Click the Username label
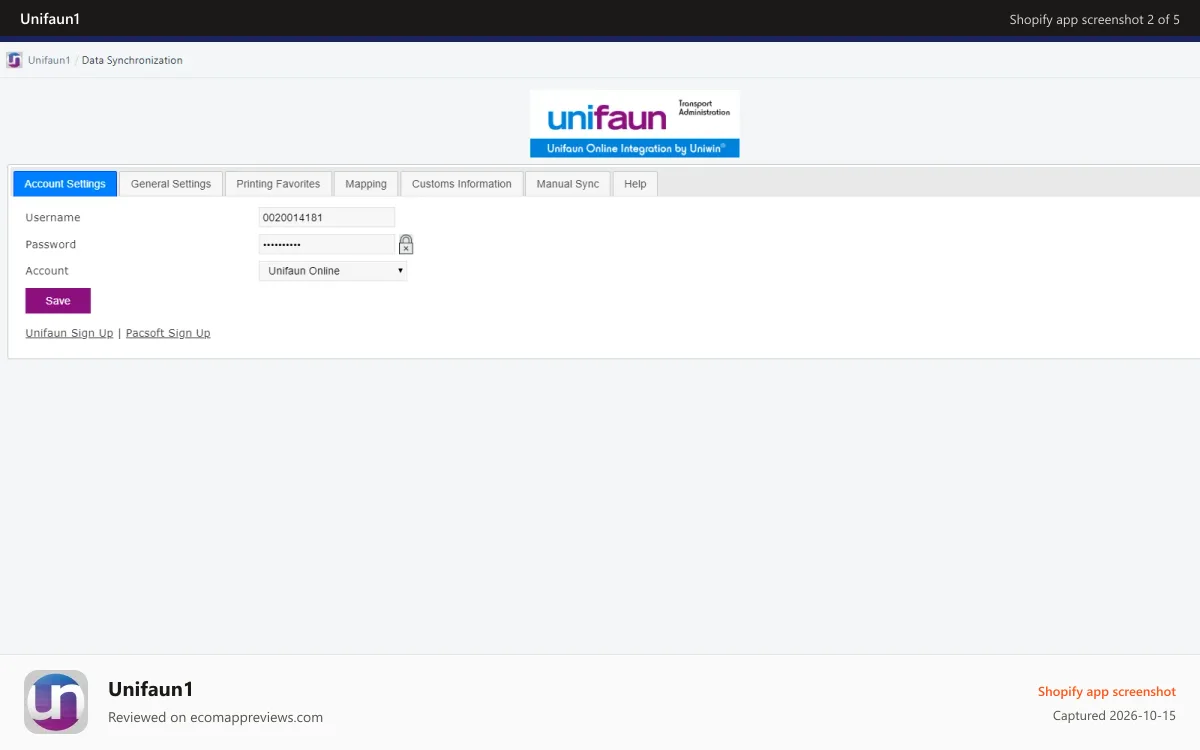 coord(53,217)
